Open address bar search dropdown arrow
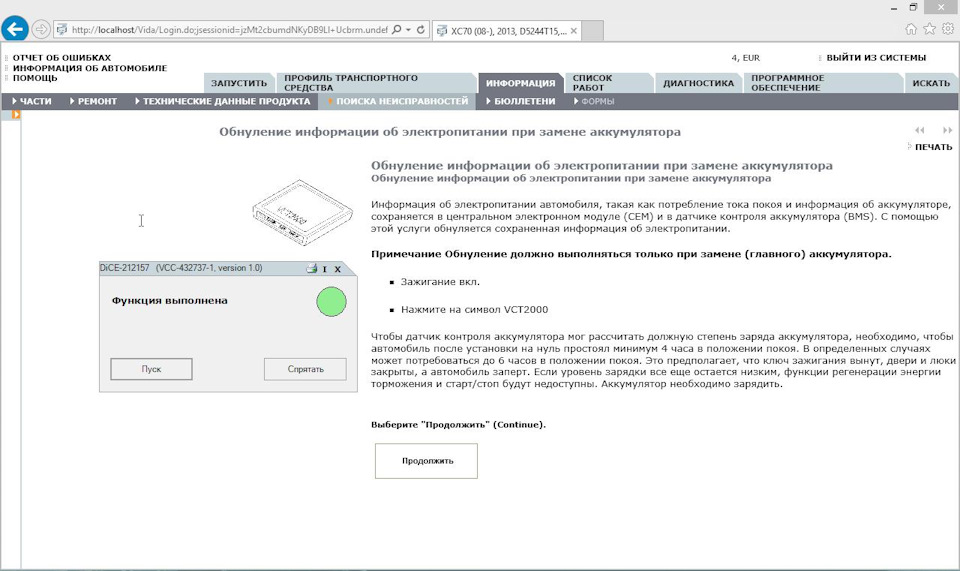Screen dimensions: 960x571 [408, 30]
